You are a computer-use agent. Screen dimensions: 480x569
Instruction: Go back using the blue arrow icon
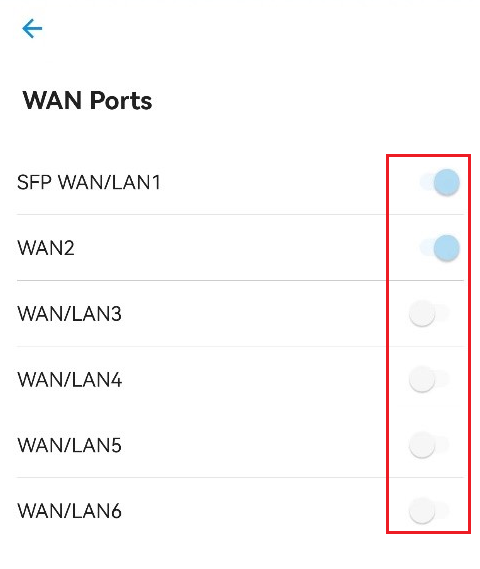pos(32,28)
